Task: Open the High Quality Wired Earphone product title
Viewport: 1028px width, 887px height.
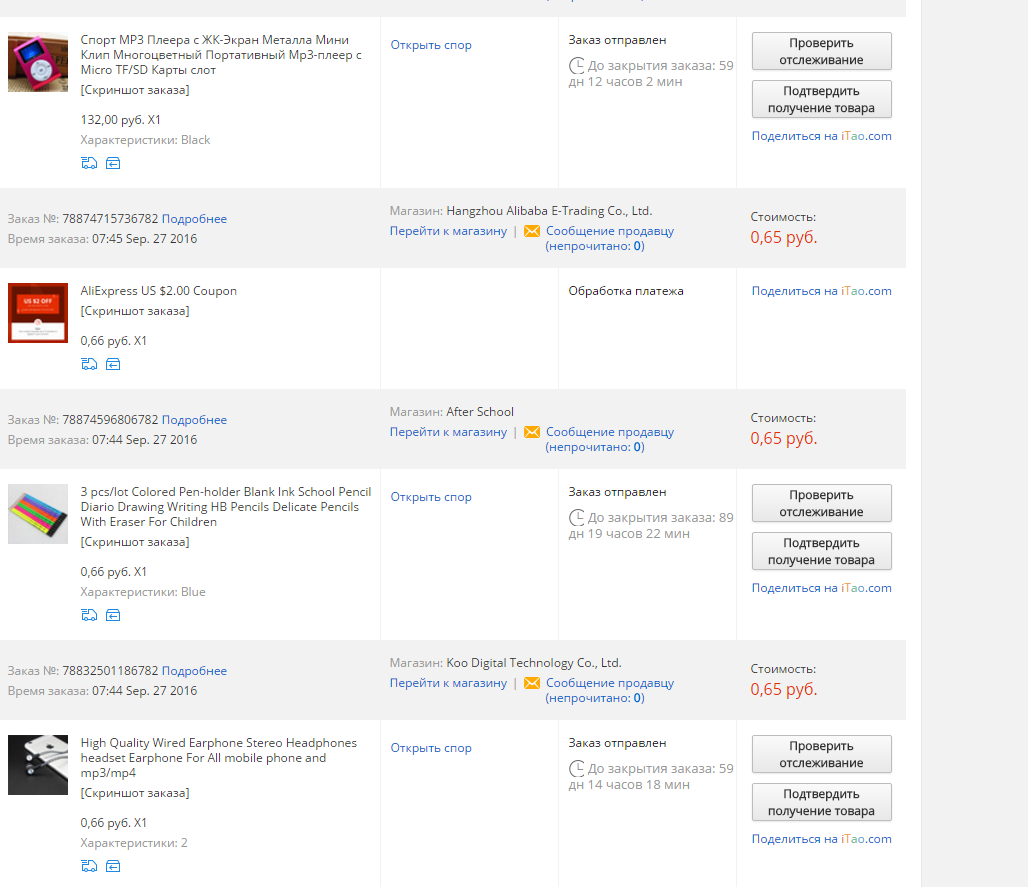Action: pyautogui.click(x=219, y=758)
